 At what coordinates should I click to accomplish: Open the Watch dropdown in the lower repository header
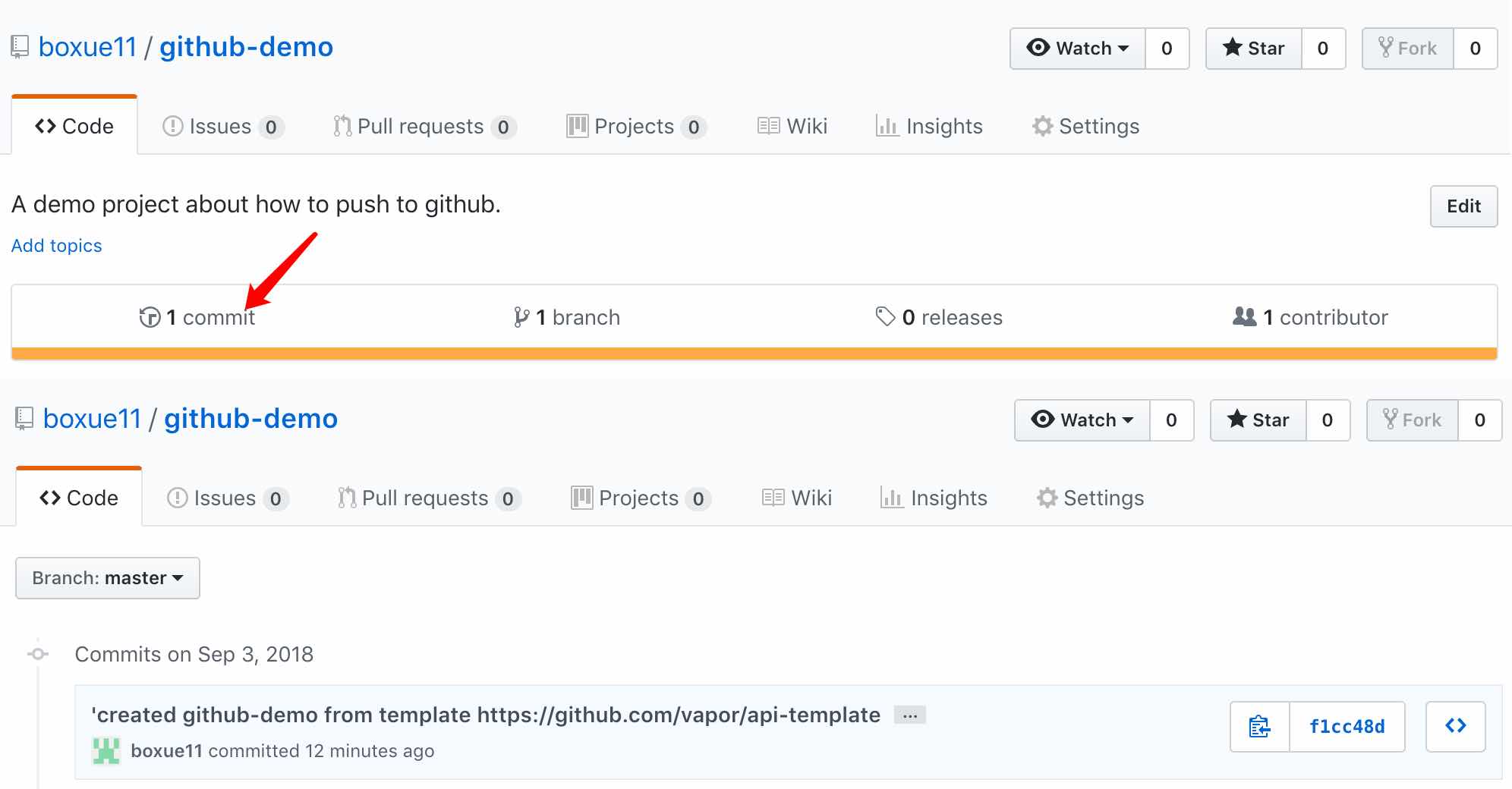(x=1082, y=420)
